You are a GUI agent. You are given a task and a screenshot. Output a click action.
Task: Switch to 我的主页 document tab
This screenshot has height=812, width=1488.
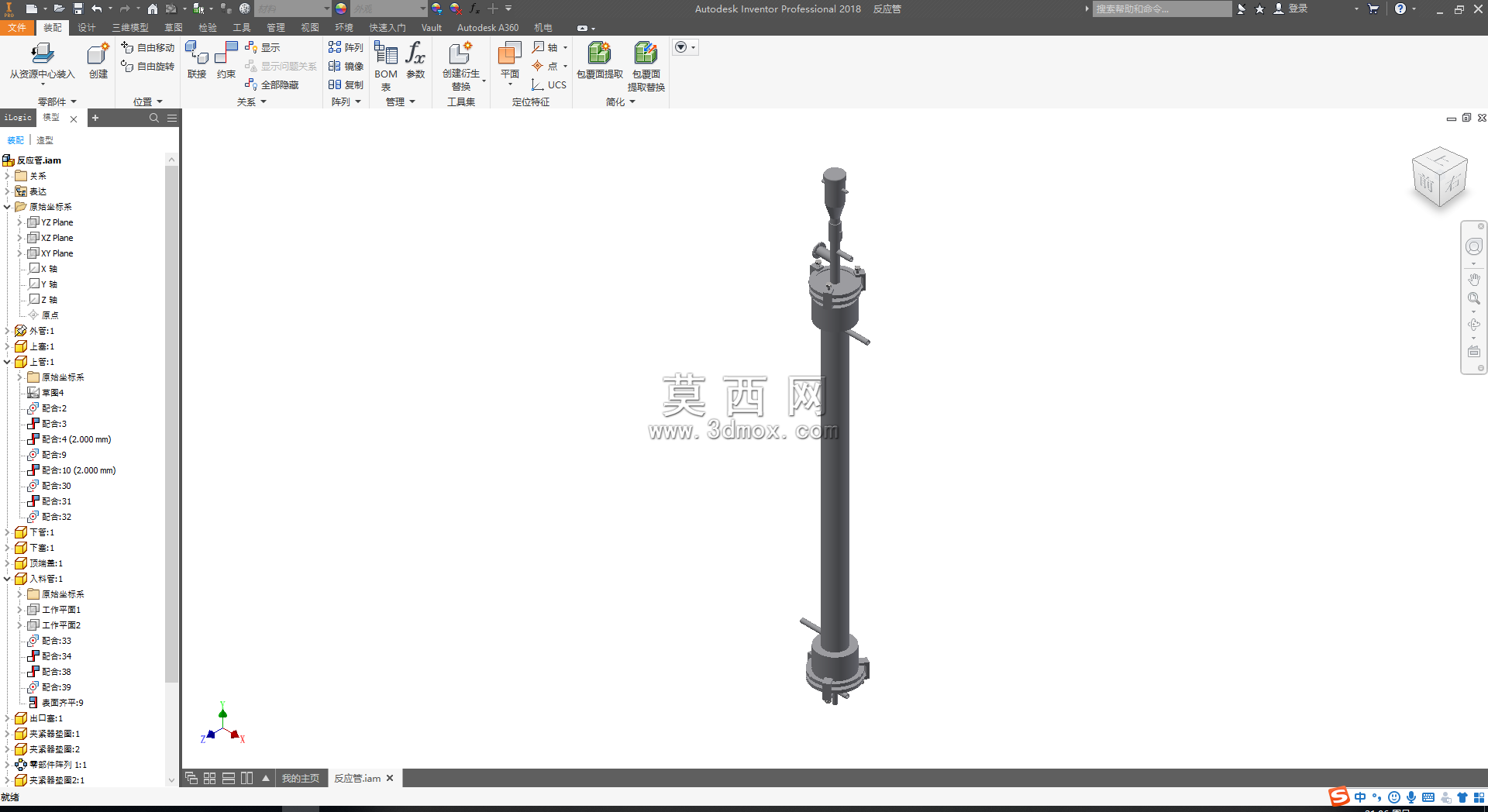pyautogui.click(x=300, y=778)
